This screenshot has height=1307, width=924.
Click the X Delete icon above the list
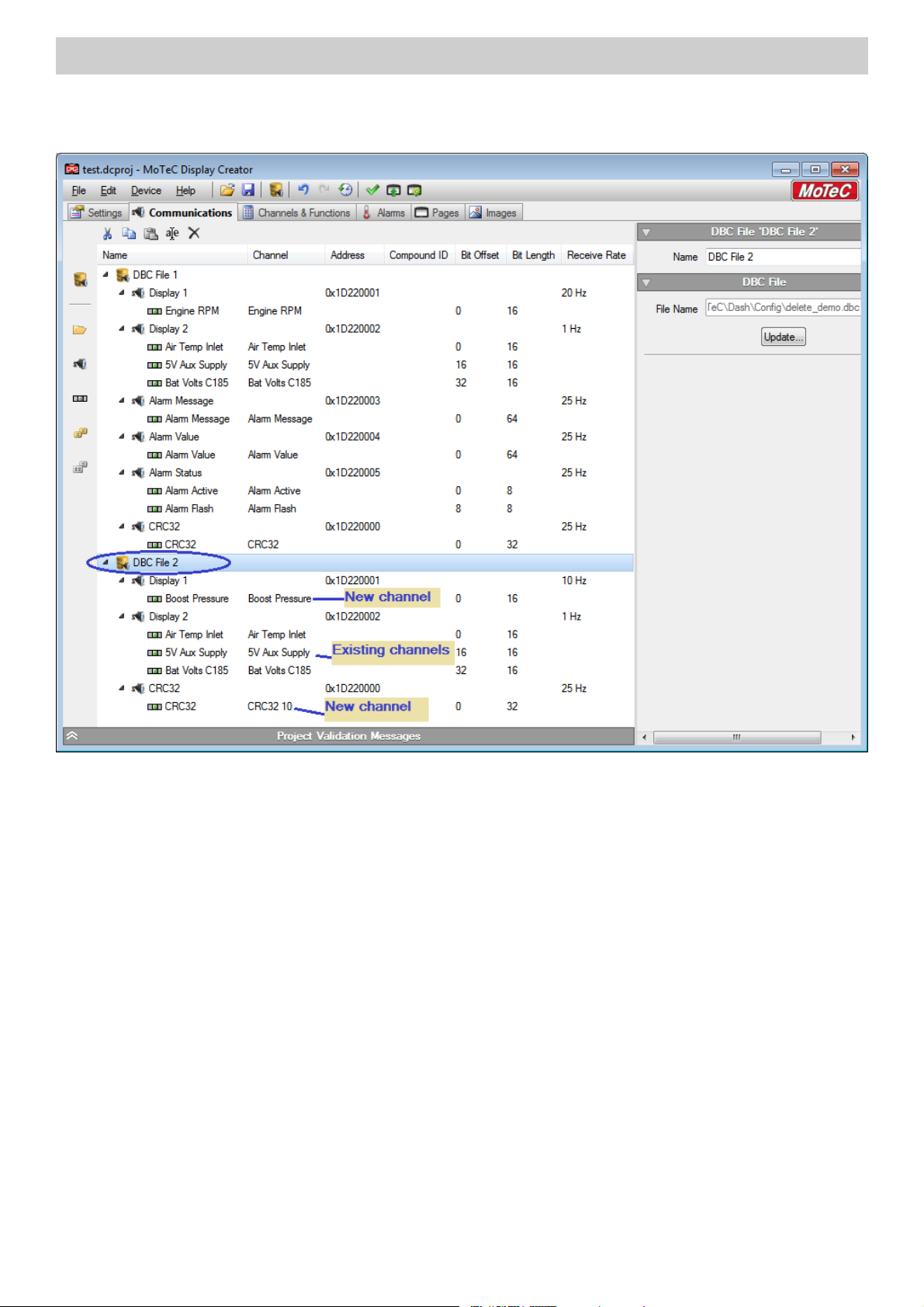pos(194,233)
